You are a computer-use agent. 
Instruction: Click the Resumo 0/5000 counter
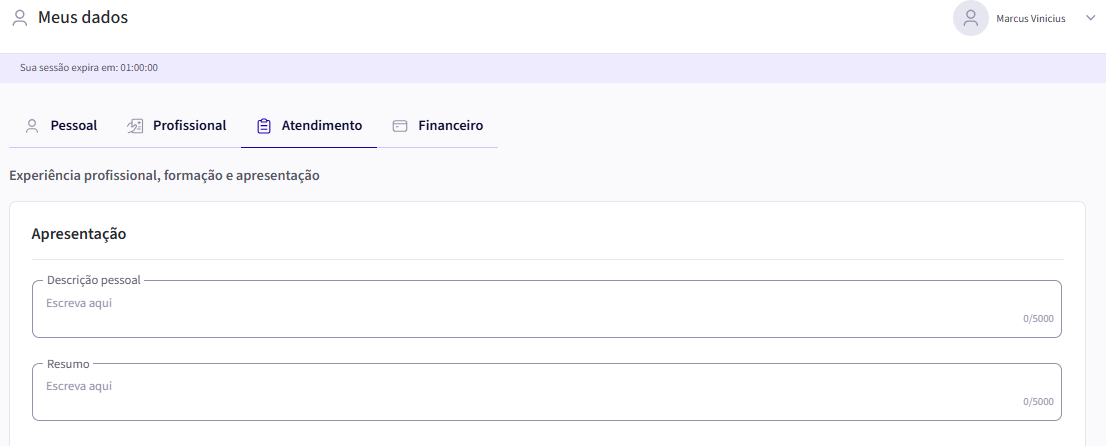[x=1038, y=402]
